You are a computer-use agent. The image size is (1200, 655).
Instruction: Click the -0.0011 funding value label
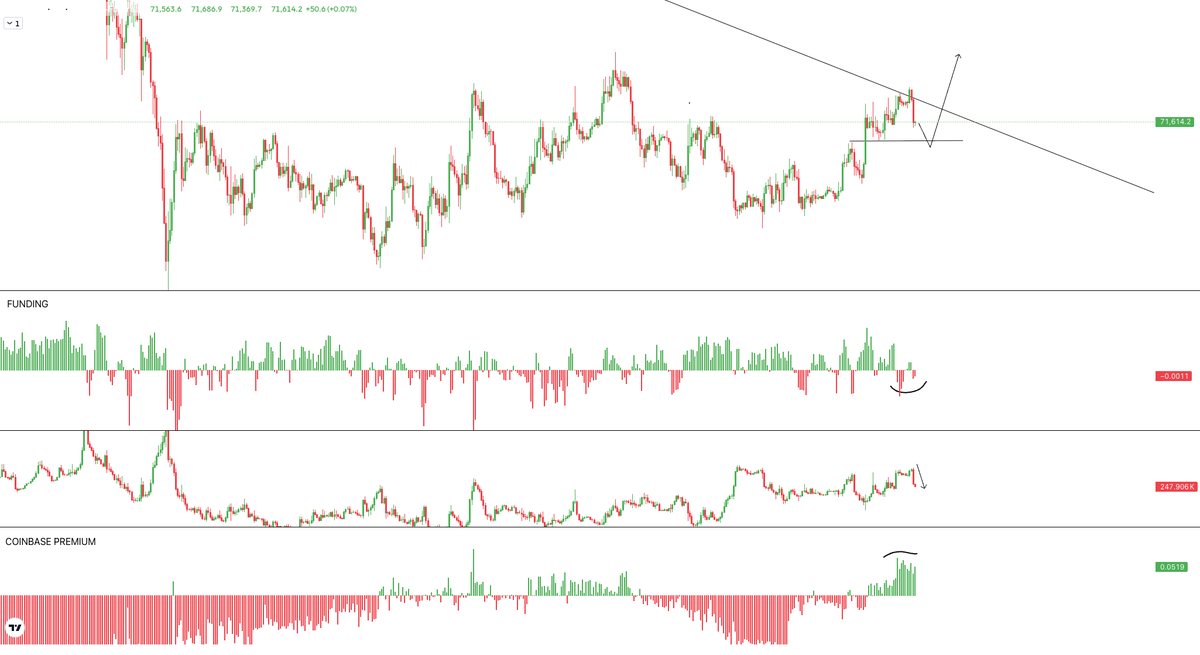point(1172,376)
